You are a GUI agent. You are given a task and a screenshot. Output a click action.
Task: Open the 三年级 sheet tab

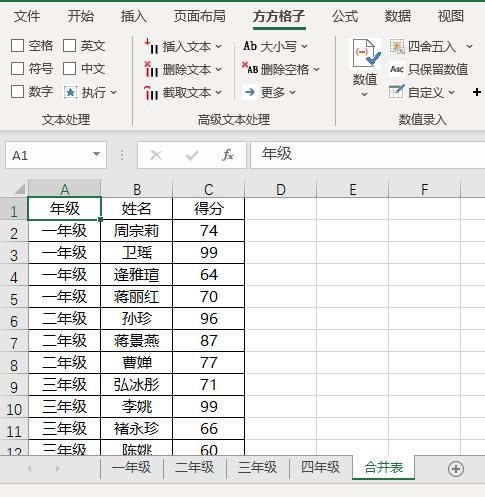(x=258, y=467)
